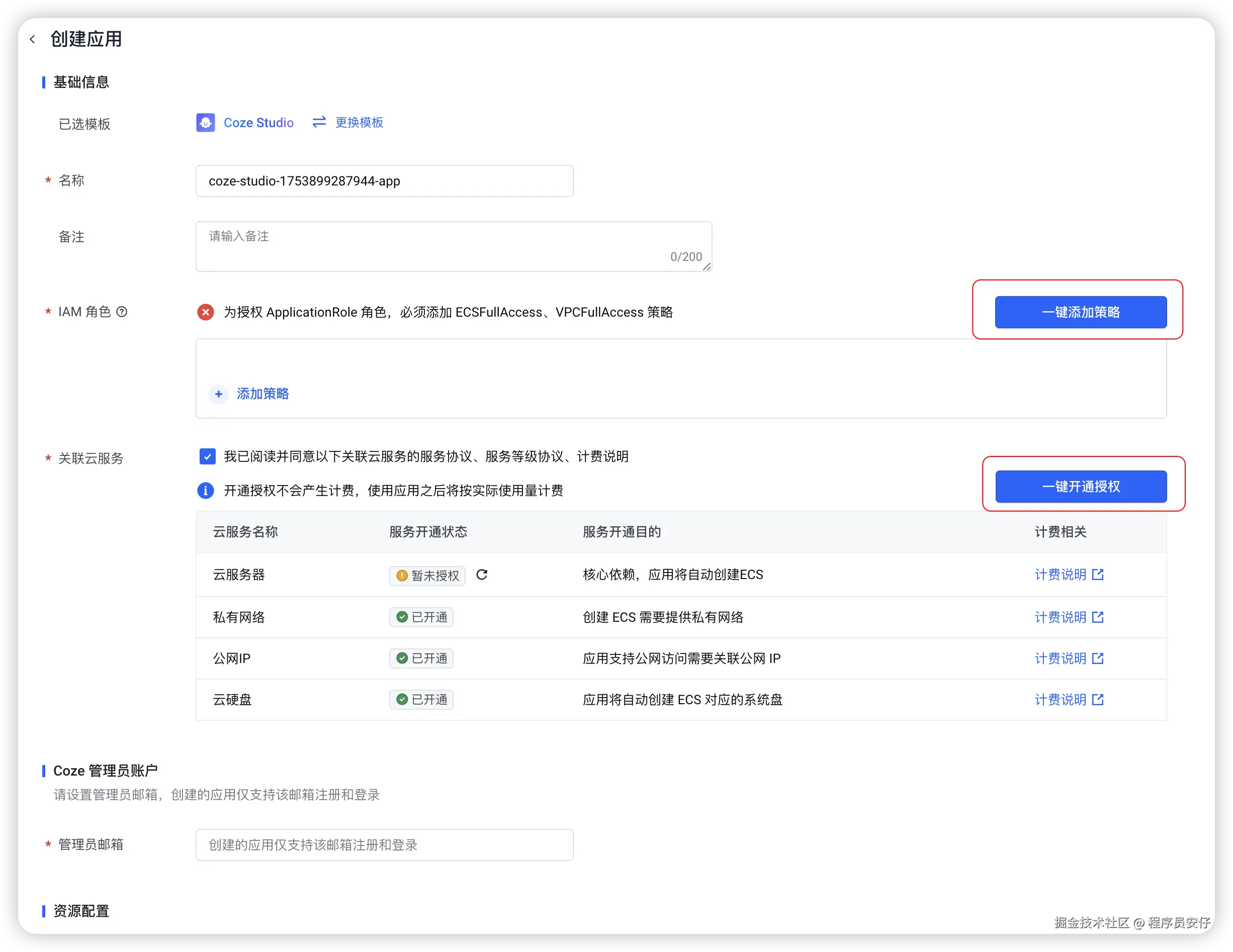Image resolution: width=1233 pixels, height=952 pixels.
Task: Click the red error icon in IAM row
Action: [x=206, y=312]
